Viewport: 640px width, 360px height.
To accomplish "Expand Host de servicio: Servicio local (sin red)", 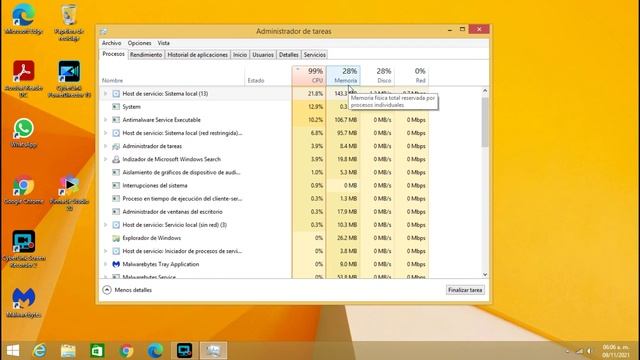I will click(106, 225).
